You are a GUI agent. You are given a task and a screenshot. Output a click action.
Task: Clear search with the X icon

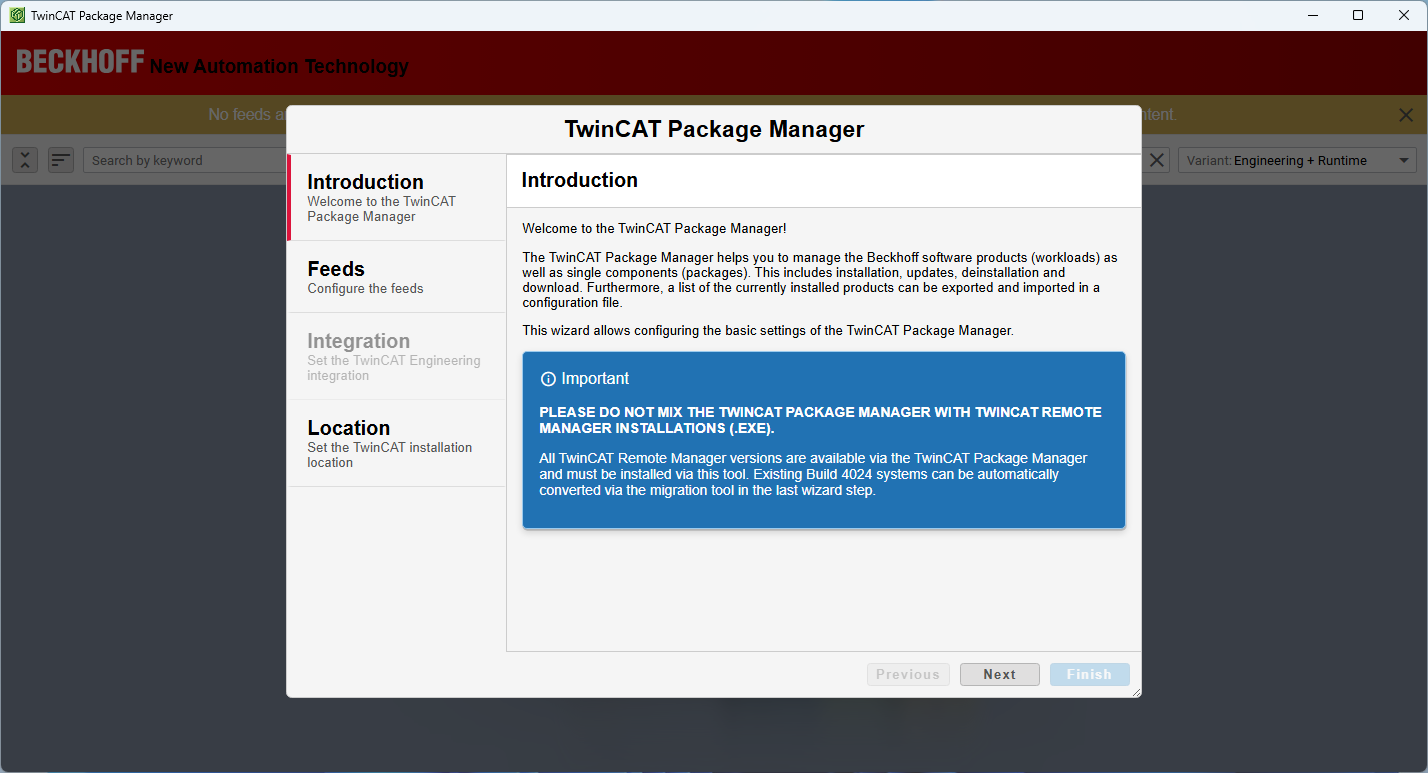(1157, 160)
